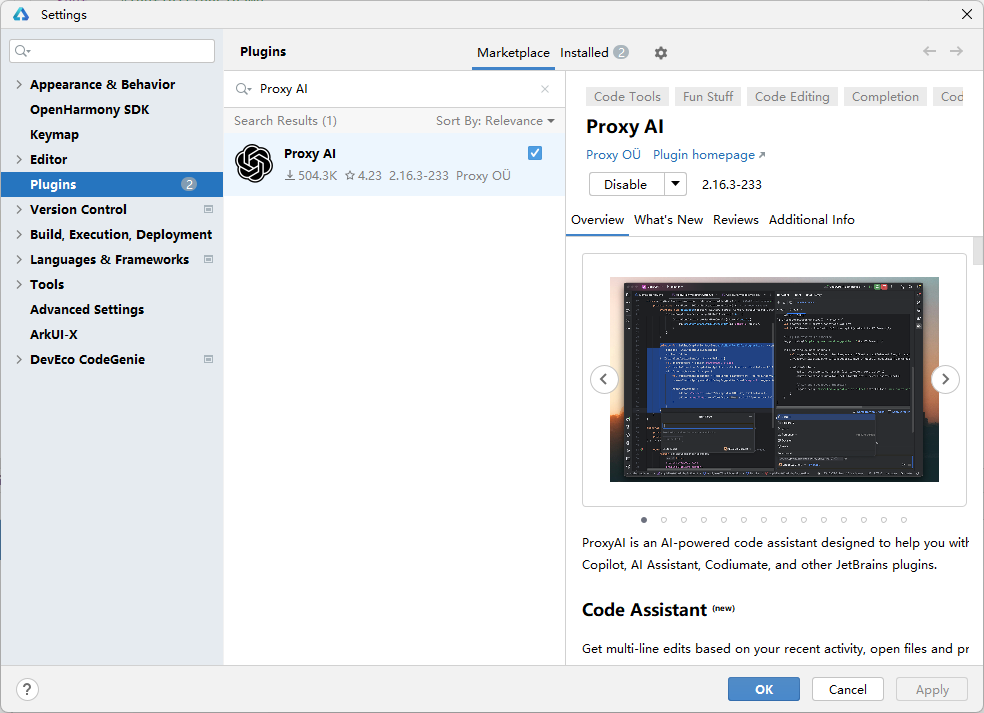Select the Keymap settings item
The height and width of the screenshot is (713, 984).
[54, 135]
